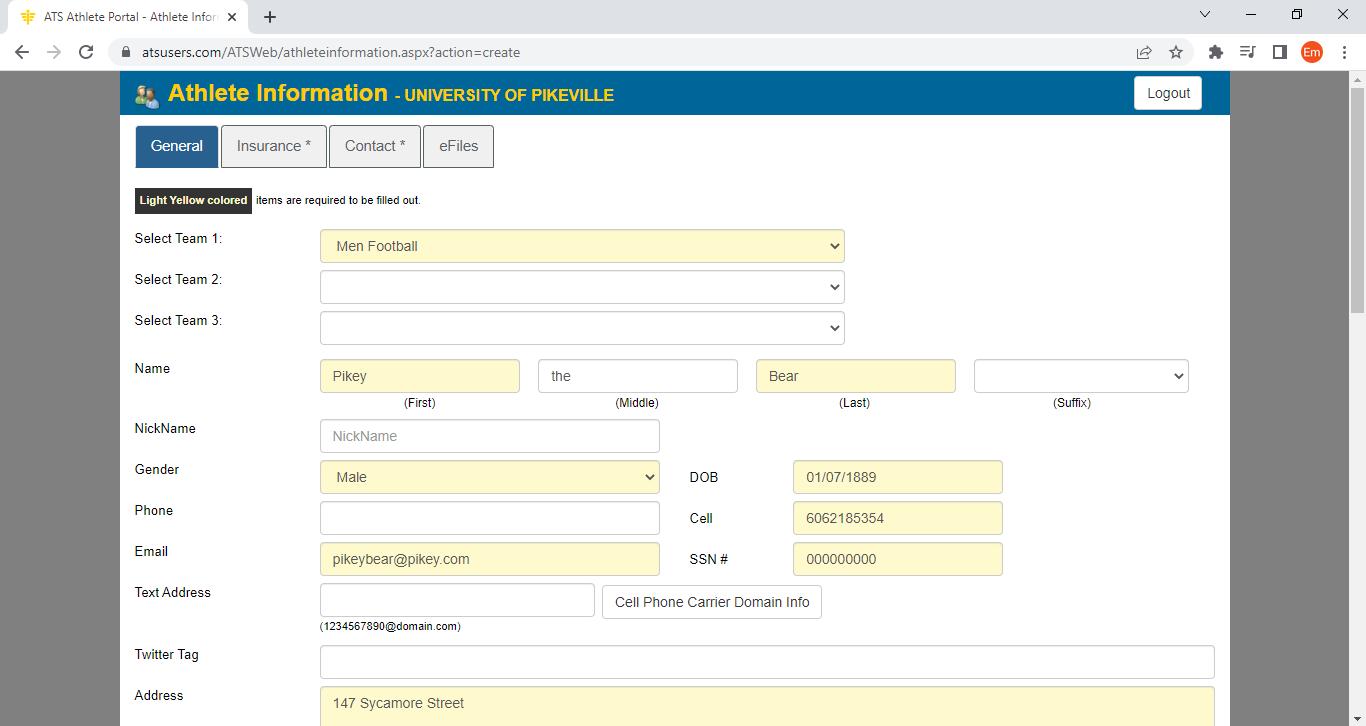Click the padlock site info icon
This screenshot has height=726, width=1366.
point(126,52)
